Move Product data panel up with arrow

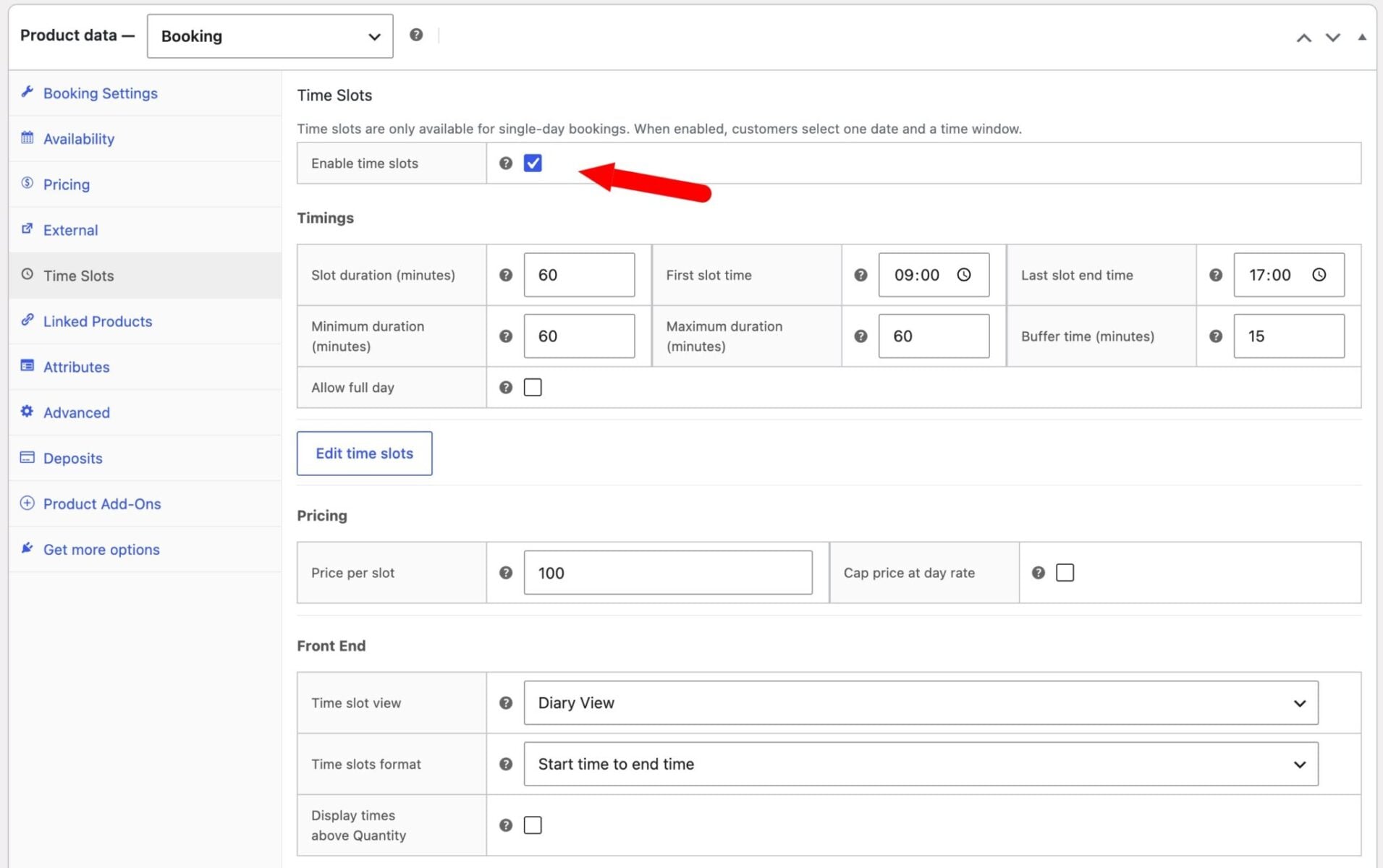[1304, 38]
